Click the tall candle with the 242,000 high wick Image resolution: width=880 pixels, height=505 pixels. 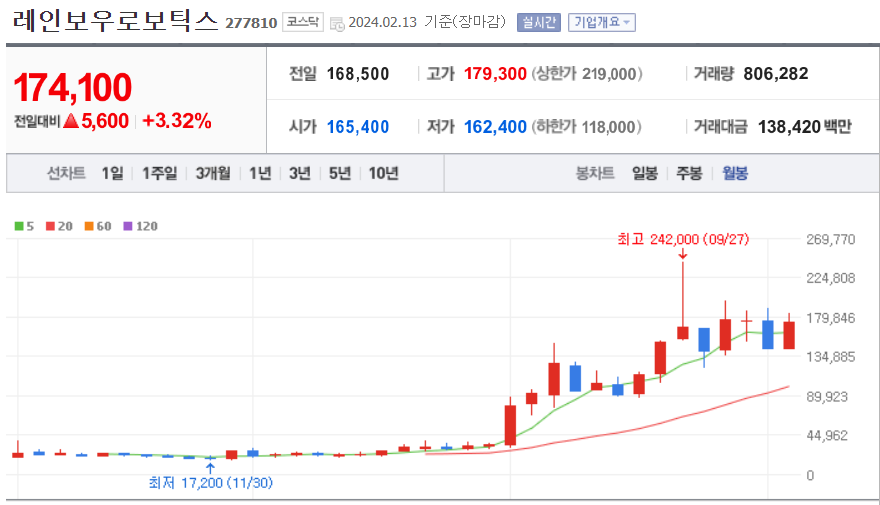pyautogui.click(x=682, y=332)
